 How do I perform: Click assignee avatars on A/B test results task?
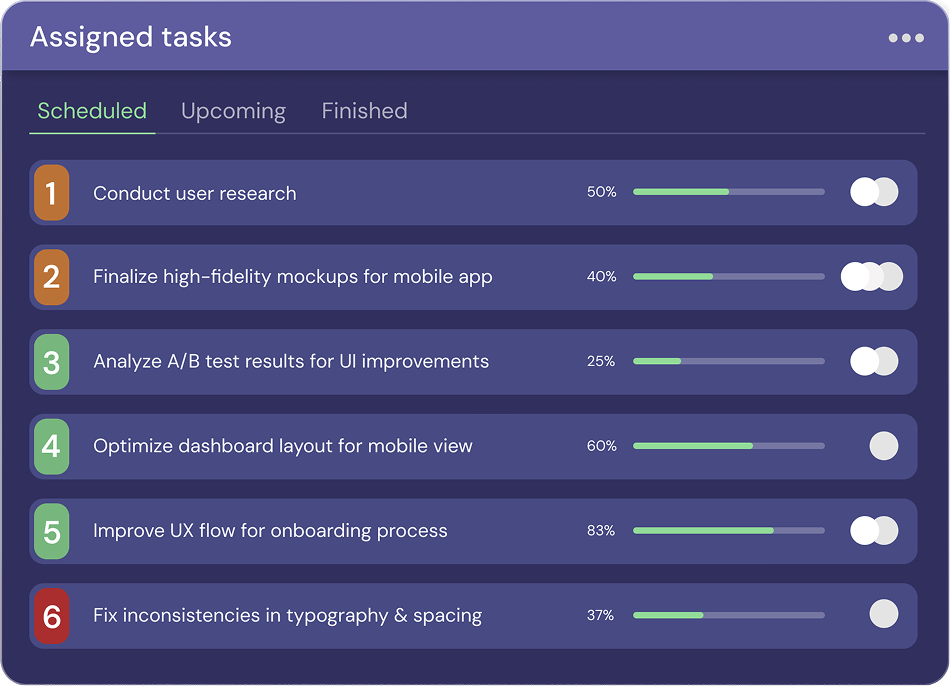(874, 361)
